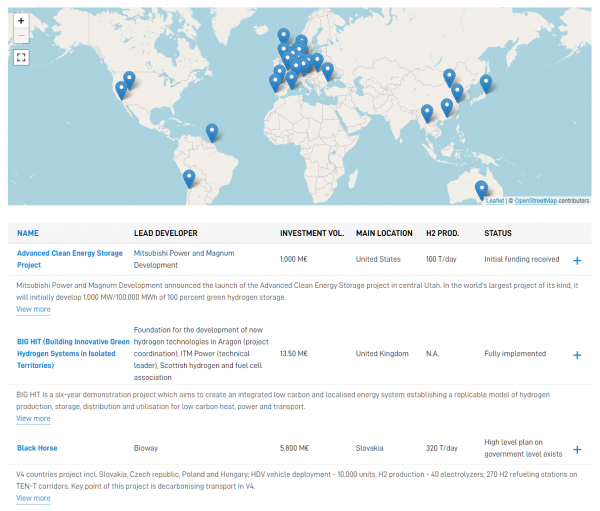Zoom in on the map

tap(22, 20)
